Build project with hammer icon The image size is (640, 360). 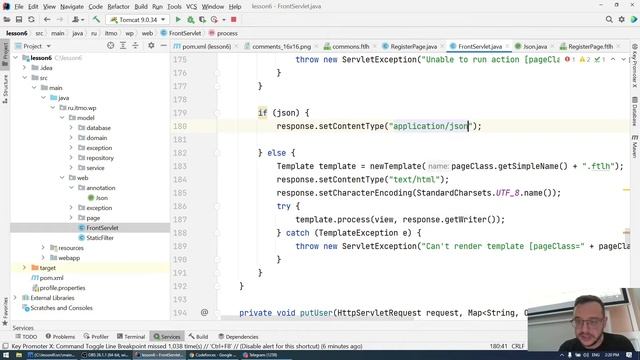coord(96,20)
